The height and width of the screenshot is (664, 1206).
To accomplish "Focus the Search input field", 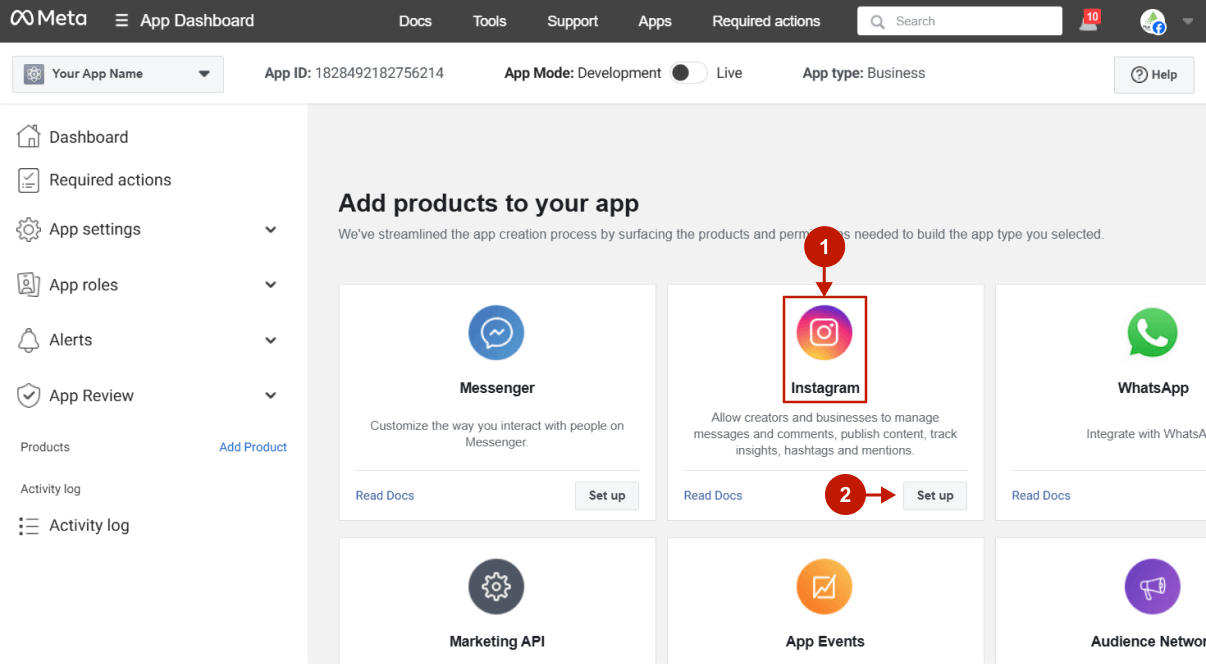I will pos(960,21).
